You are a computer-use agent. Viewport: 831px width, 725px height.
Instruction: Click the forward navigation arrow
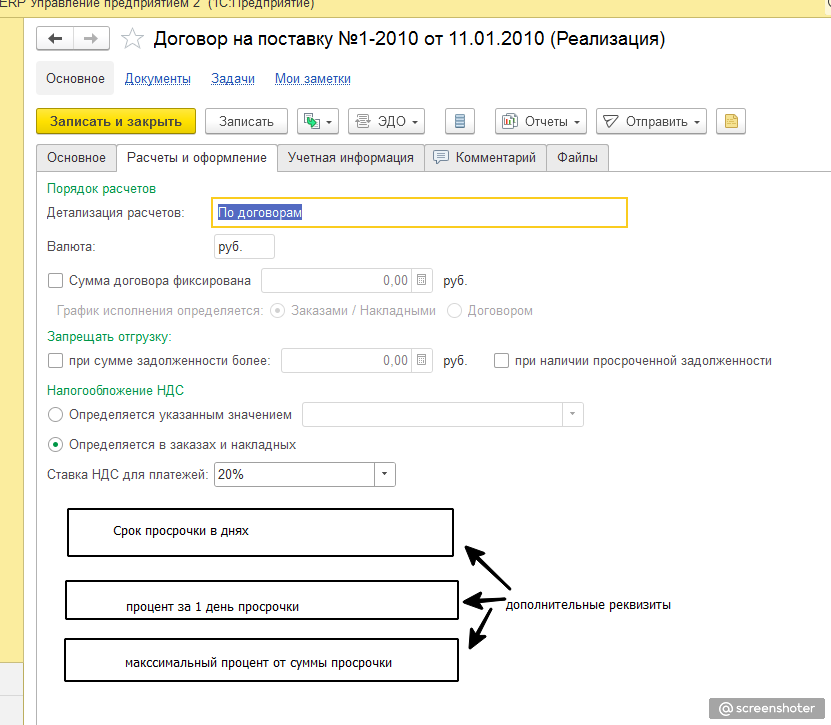(x=91, y=39)
